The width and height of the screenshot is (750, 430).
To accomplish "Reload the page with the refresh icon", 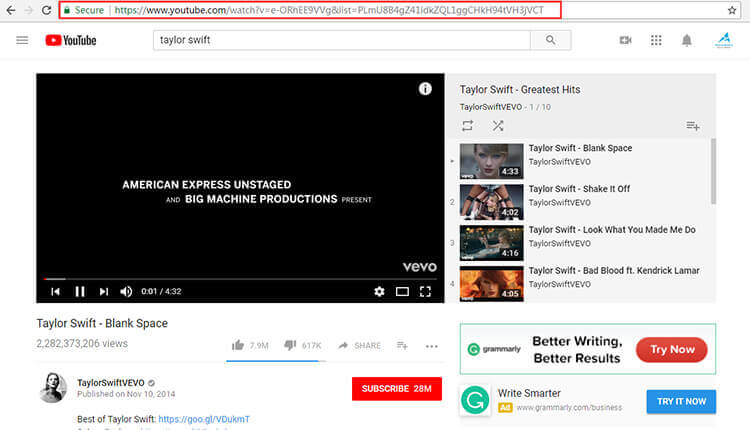I will click(46, 10).
